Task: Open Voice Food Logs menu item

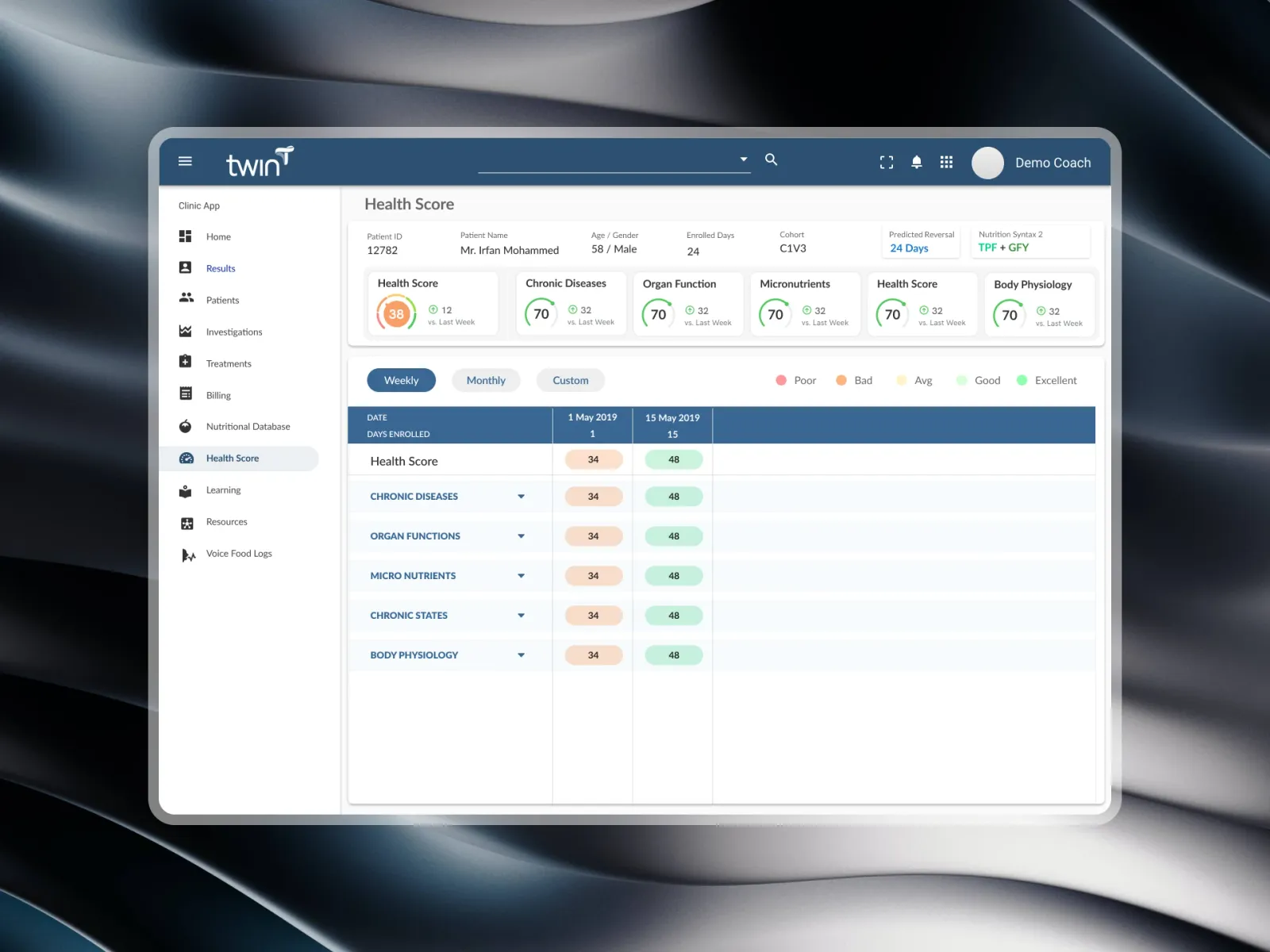Action: coord(239,554)
